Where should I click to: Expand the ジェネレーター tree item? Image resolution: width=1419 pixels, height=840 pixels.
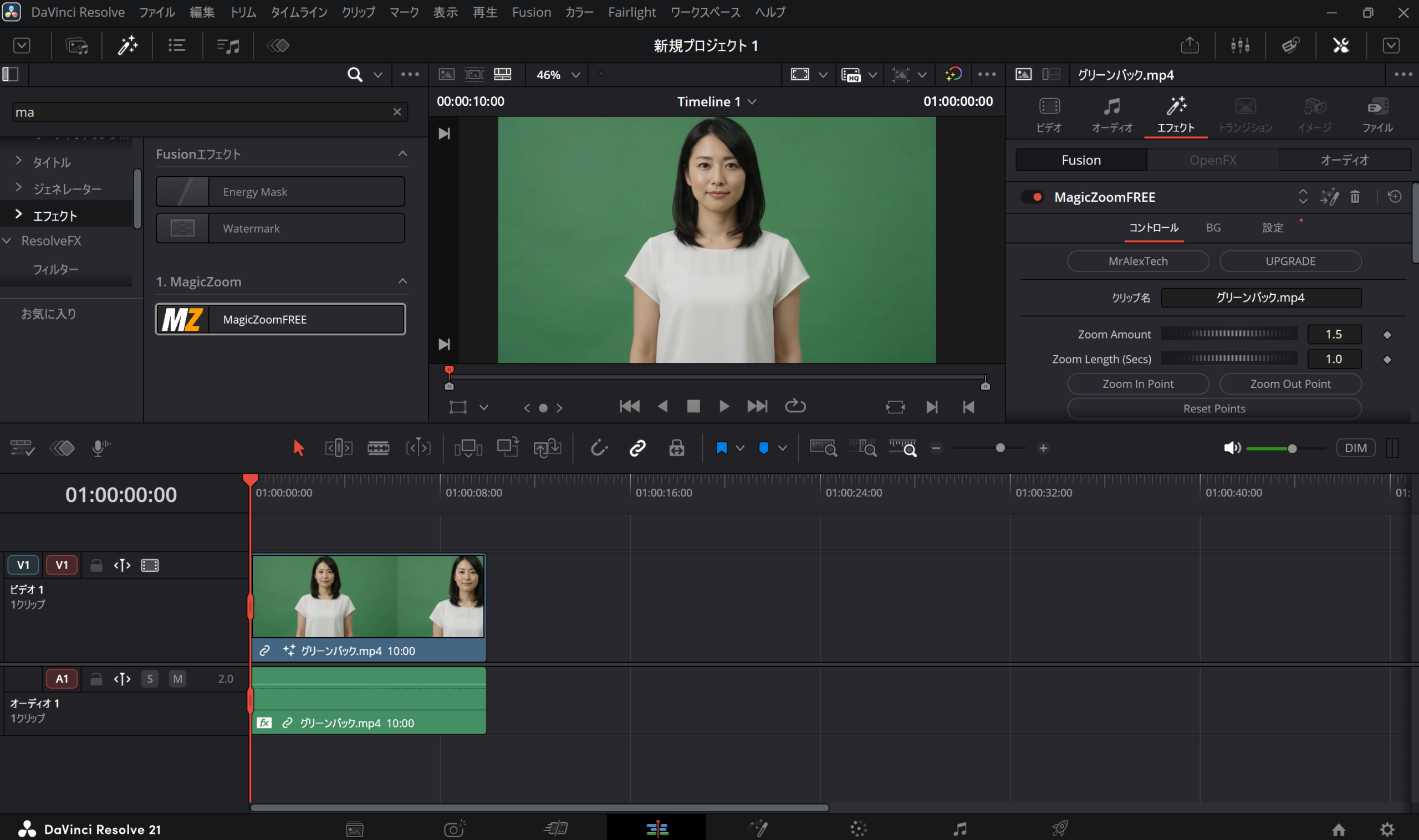[19, 187]
